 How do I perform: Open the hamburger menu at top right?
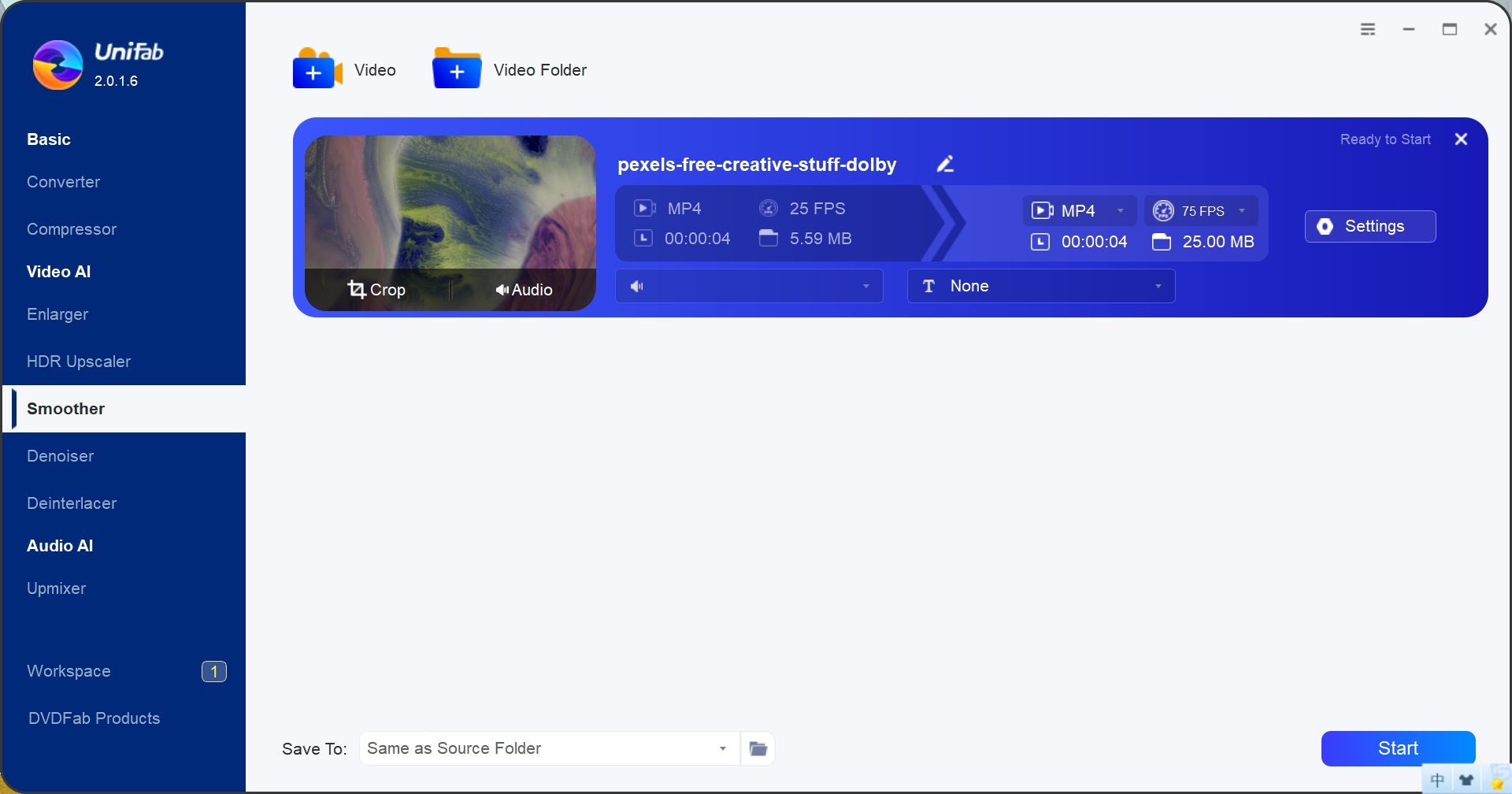tap(1368, 28)
